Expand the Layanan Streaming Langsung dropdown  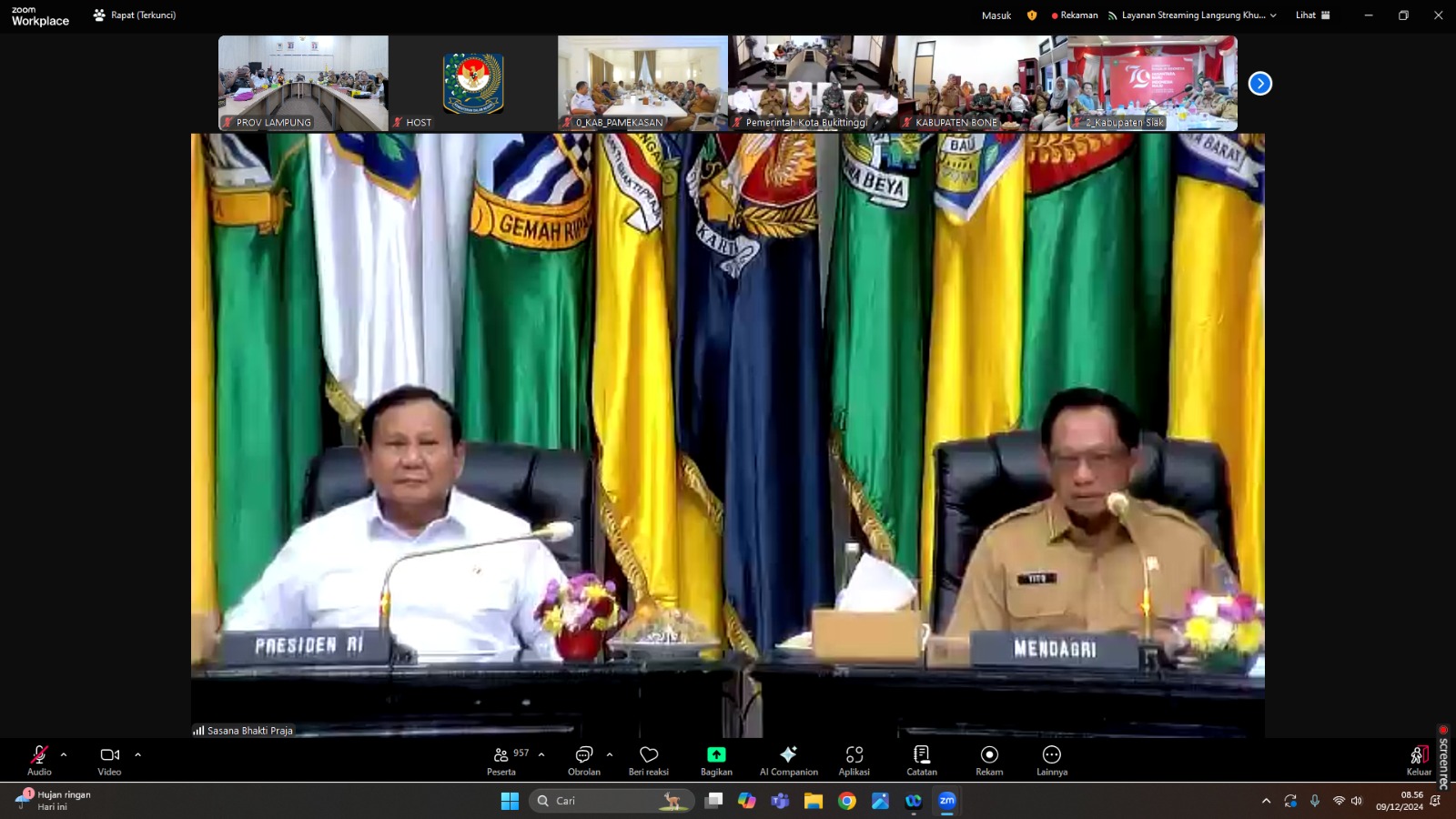[x=1273, y=15]
